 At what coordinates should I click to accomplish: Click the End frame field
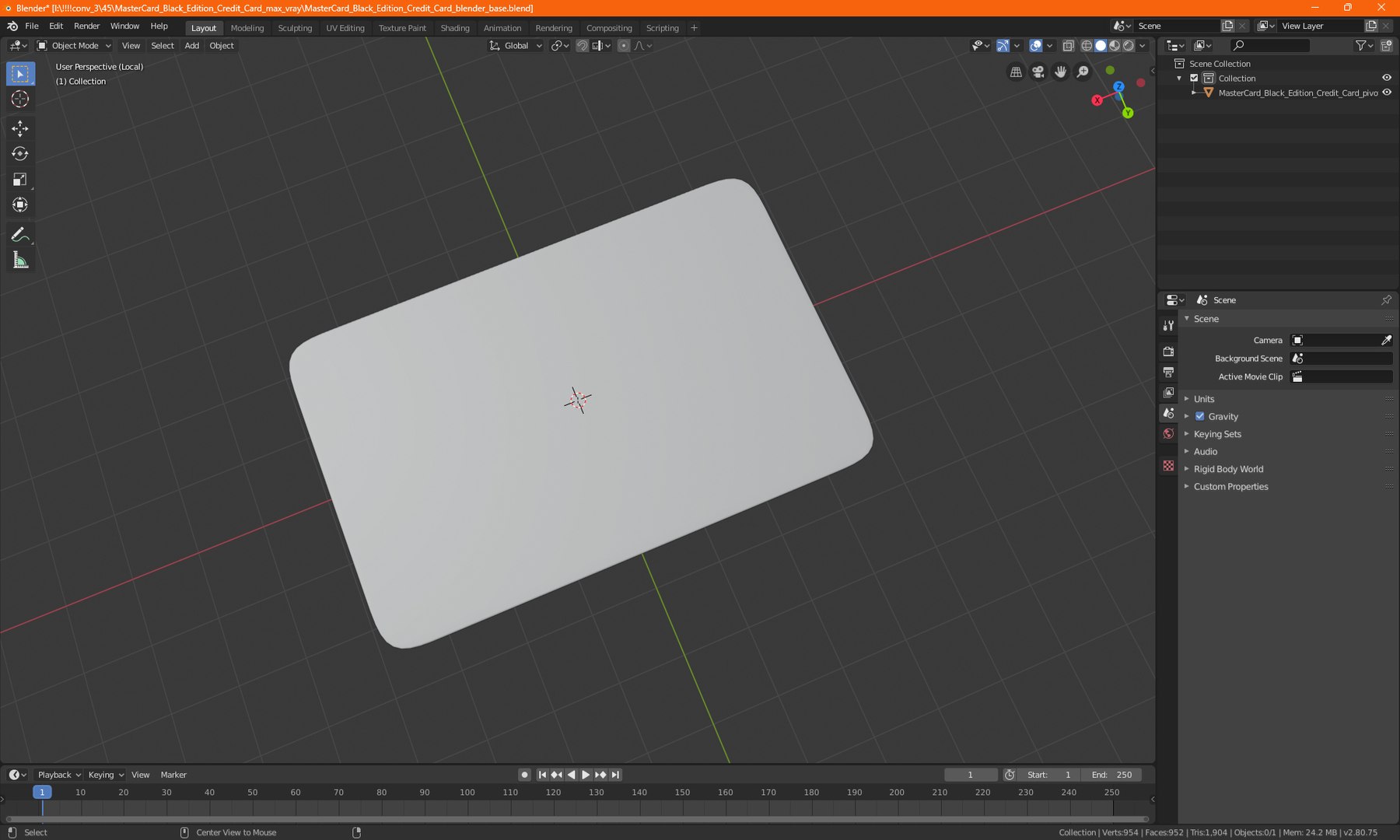click(1113, 775)
